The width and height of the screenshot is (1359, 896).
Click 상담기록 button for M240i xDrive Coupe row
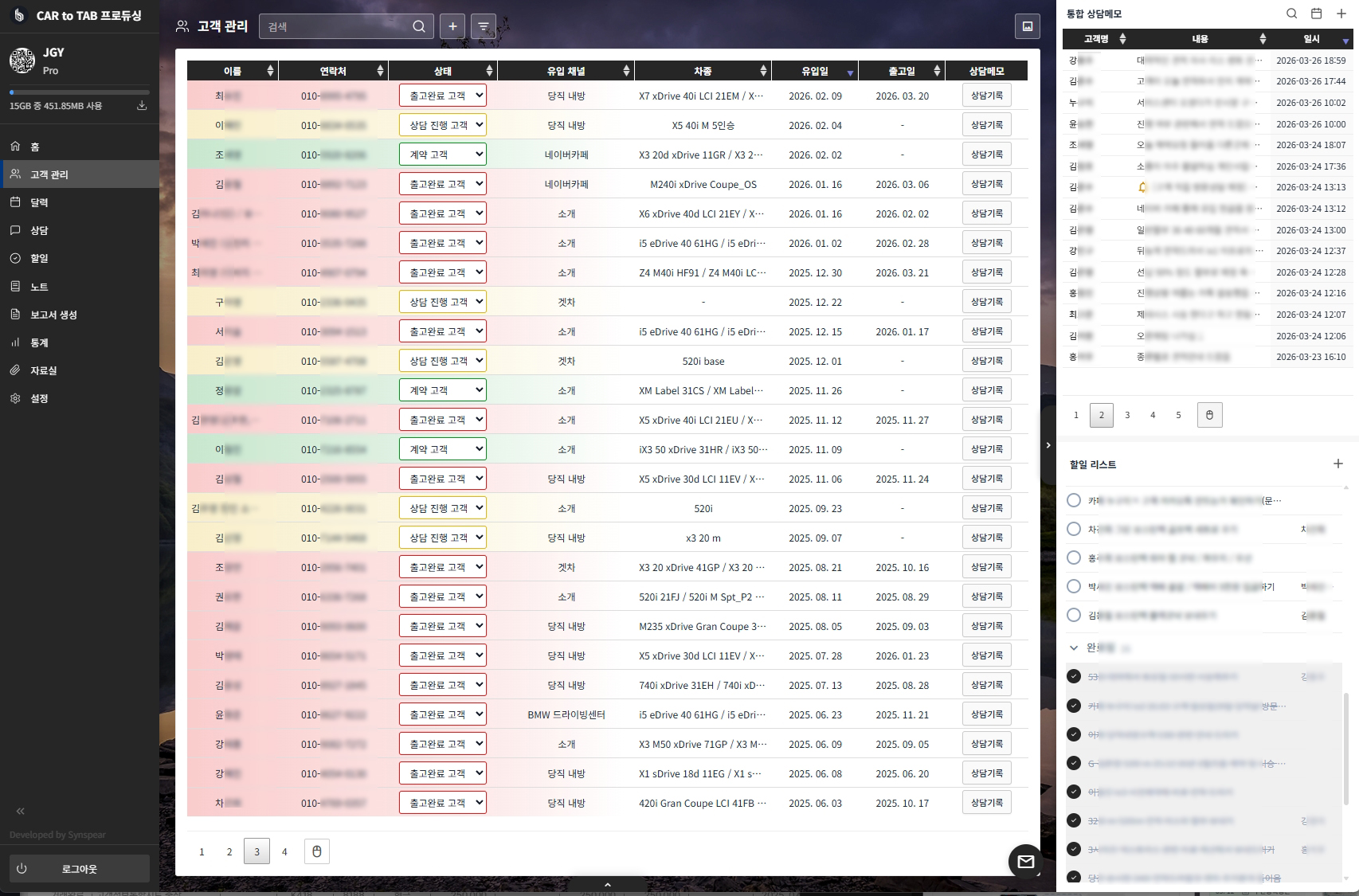point(986,184)
